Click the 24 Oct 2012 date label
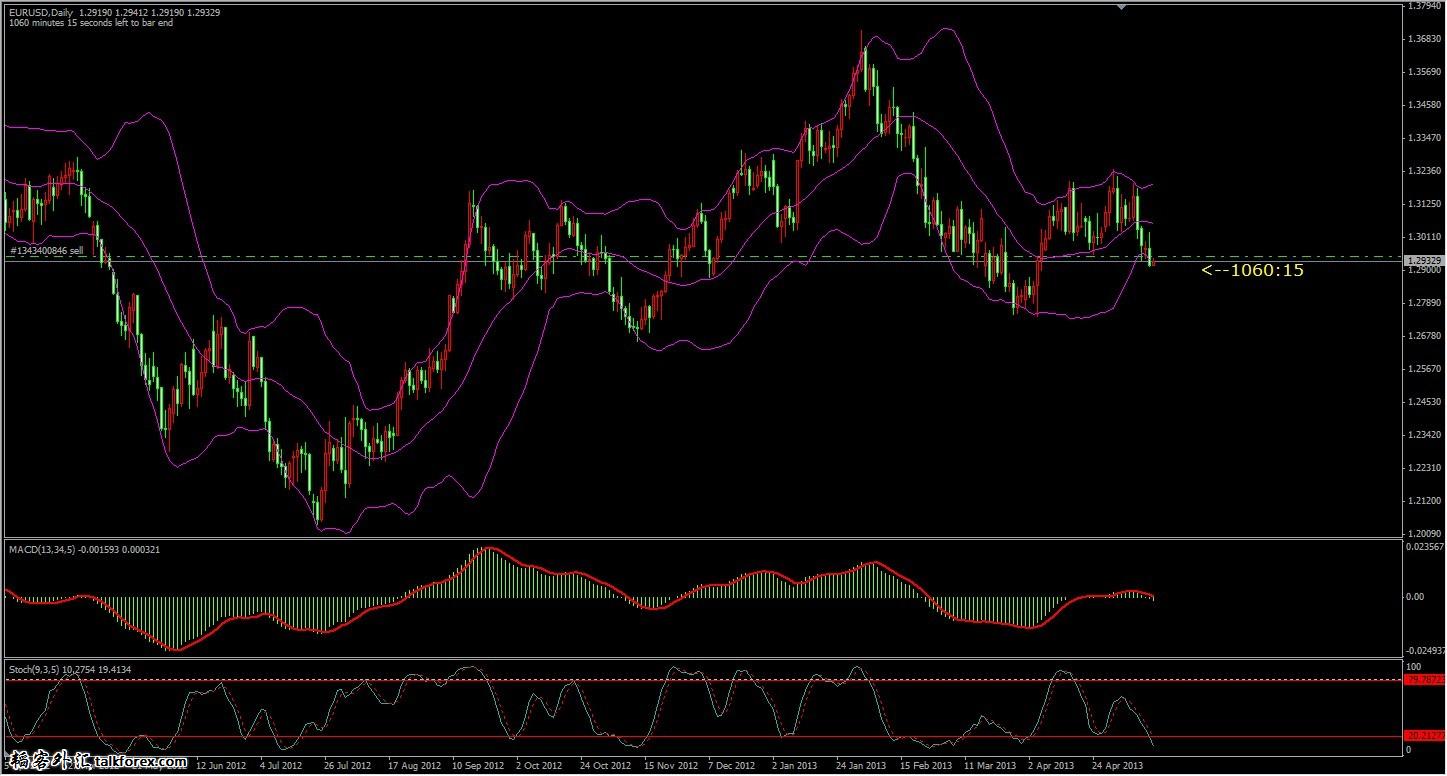The height and width of the screenshot is (776, 1447). coord(603,766)
